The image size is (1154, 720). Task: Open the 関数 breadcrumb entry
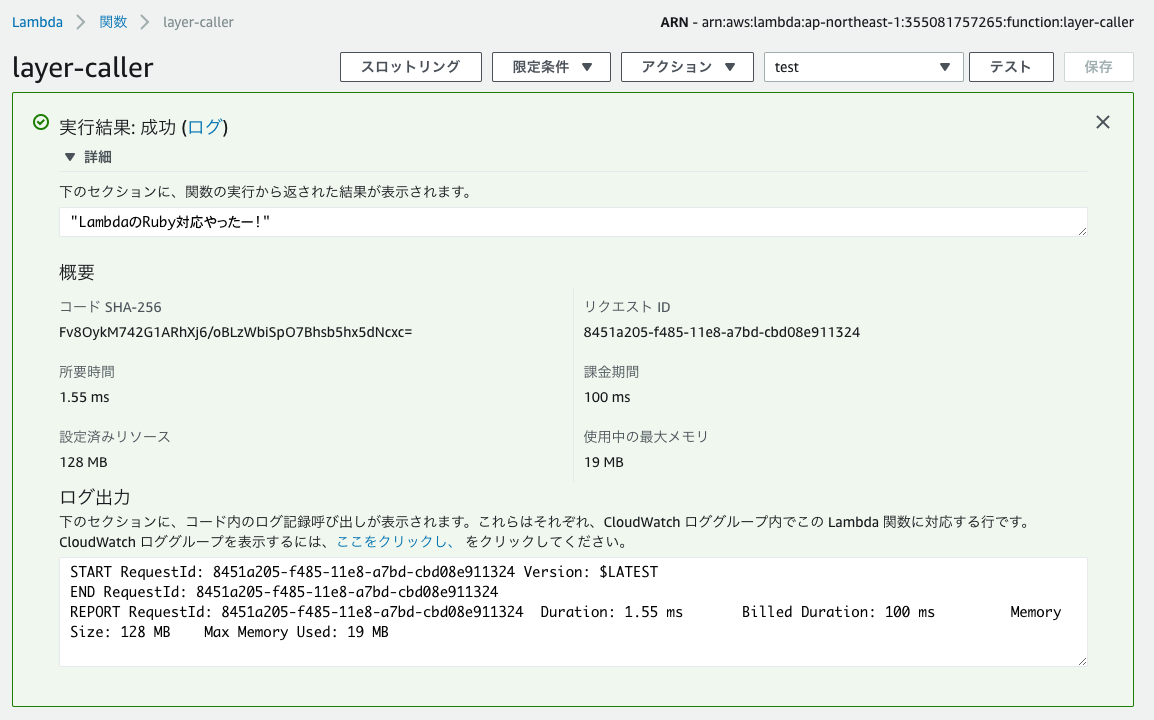(x=113, y=20)
